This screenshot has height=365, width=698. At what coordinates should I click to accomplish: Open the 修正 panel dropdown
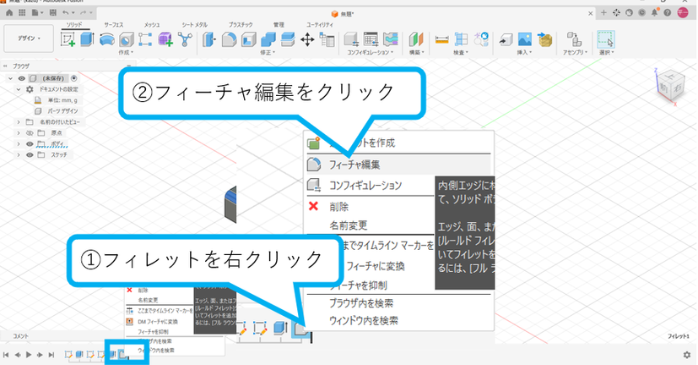point(268,53)
